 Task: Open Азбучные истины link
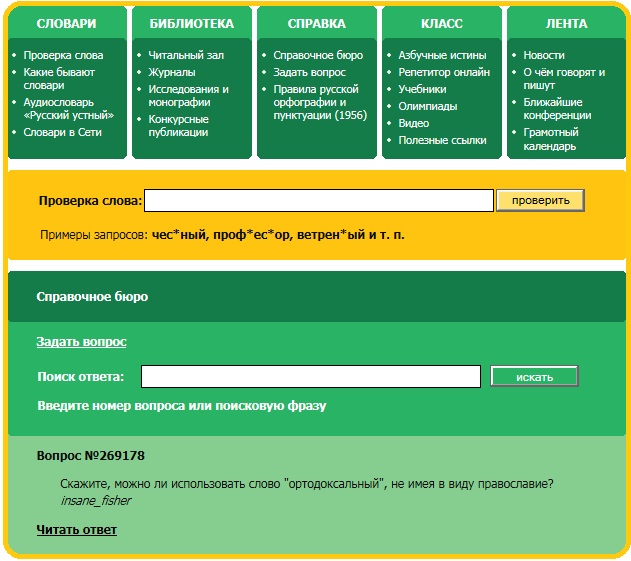[442, 55]
